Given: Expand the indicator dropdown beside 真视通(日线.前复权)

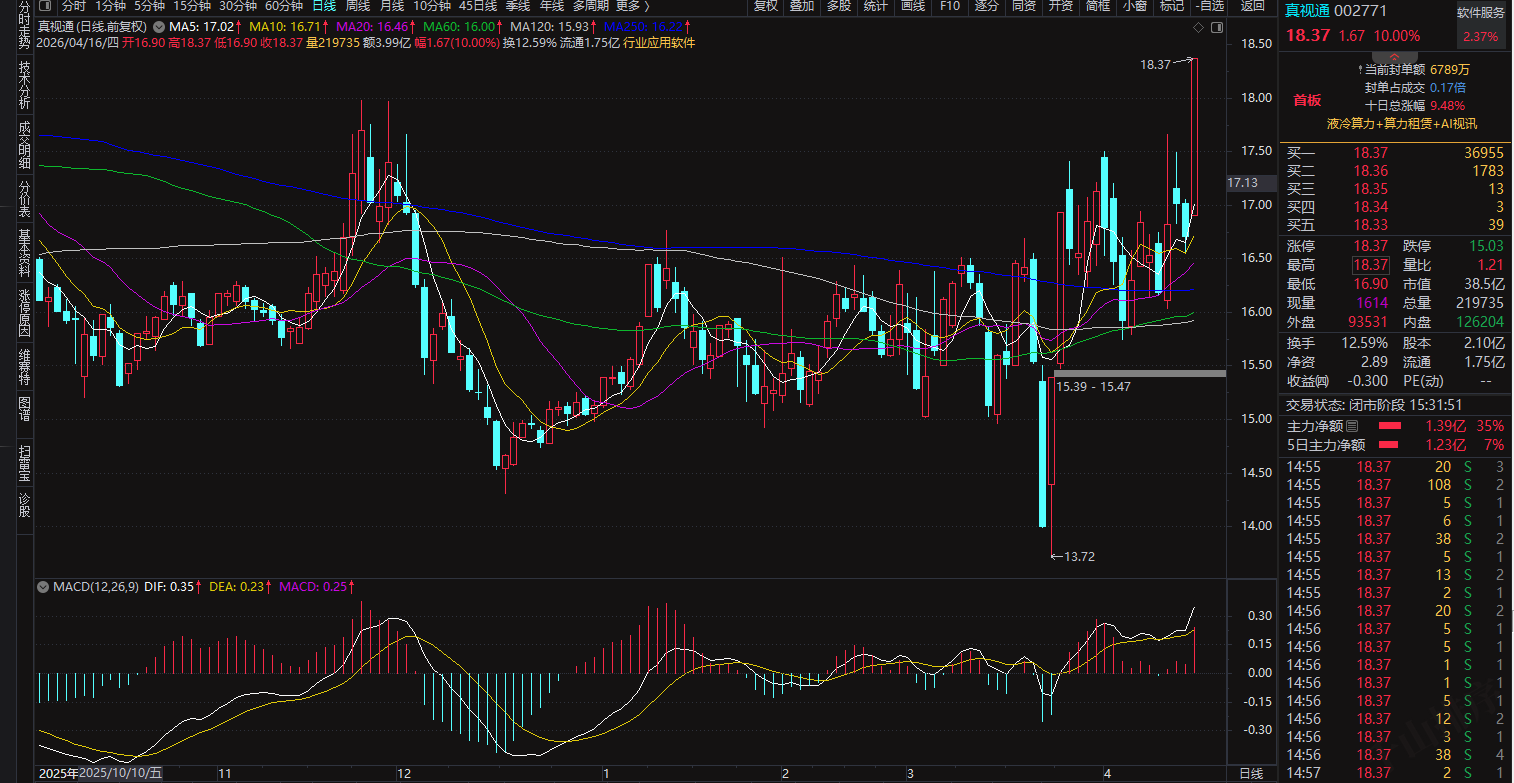Looking at the screenshot, I should pos(157,26).
